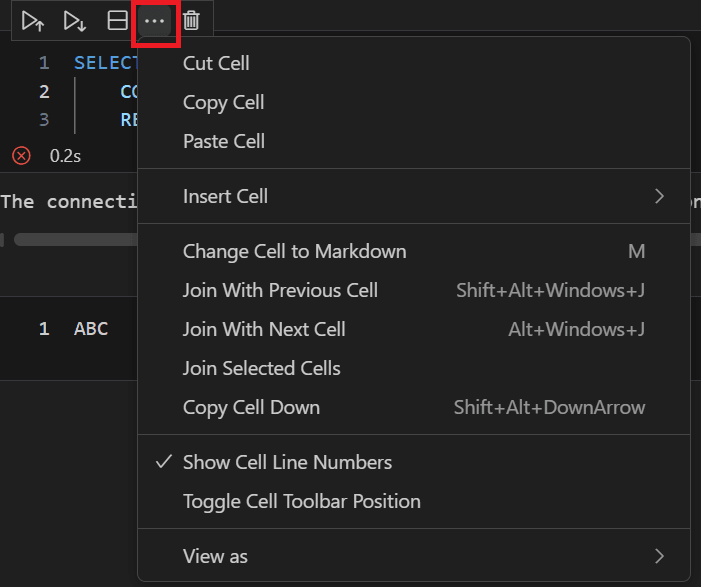Select Join With Next Cell
701x587 pixels.
tap(264, 329)
